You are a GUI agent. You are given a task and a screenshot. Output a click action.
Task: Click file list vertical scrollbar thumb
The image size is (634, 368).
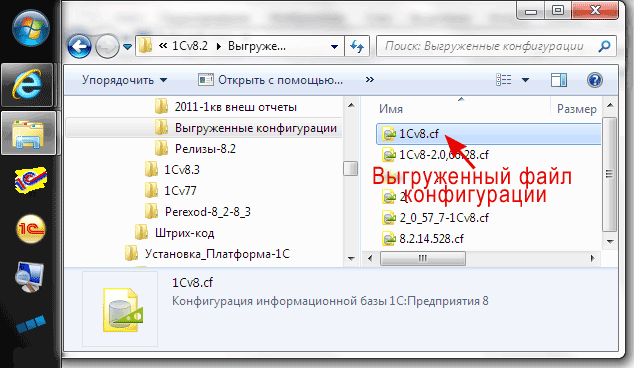[x=609, y=174]
